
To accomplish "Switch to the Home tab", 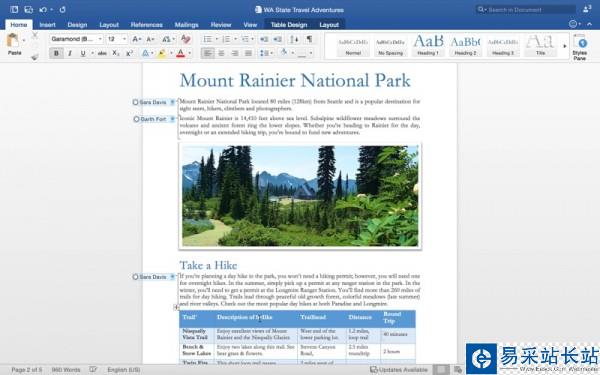I will [x=19, y=24].
